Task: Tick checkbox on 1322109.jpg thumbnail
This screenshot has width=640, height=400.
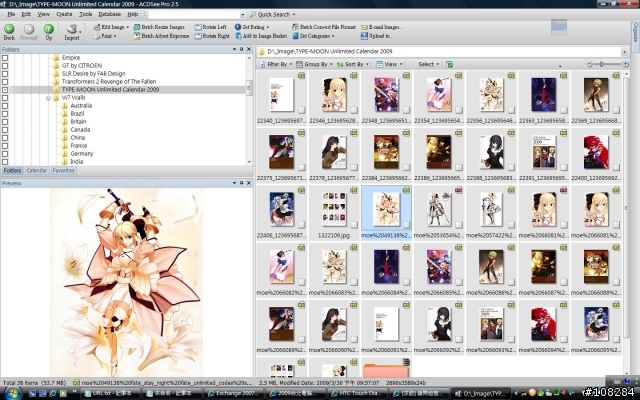Action: coord(354,225)
